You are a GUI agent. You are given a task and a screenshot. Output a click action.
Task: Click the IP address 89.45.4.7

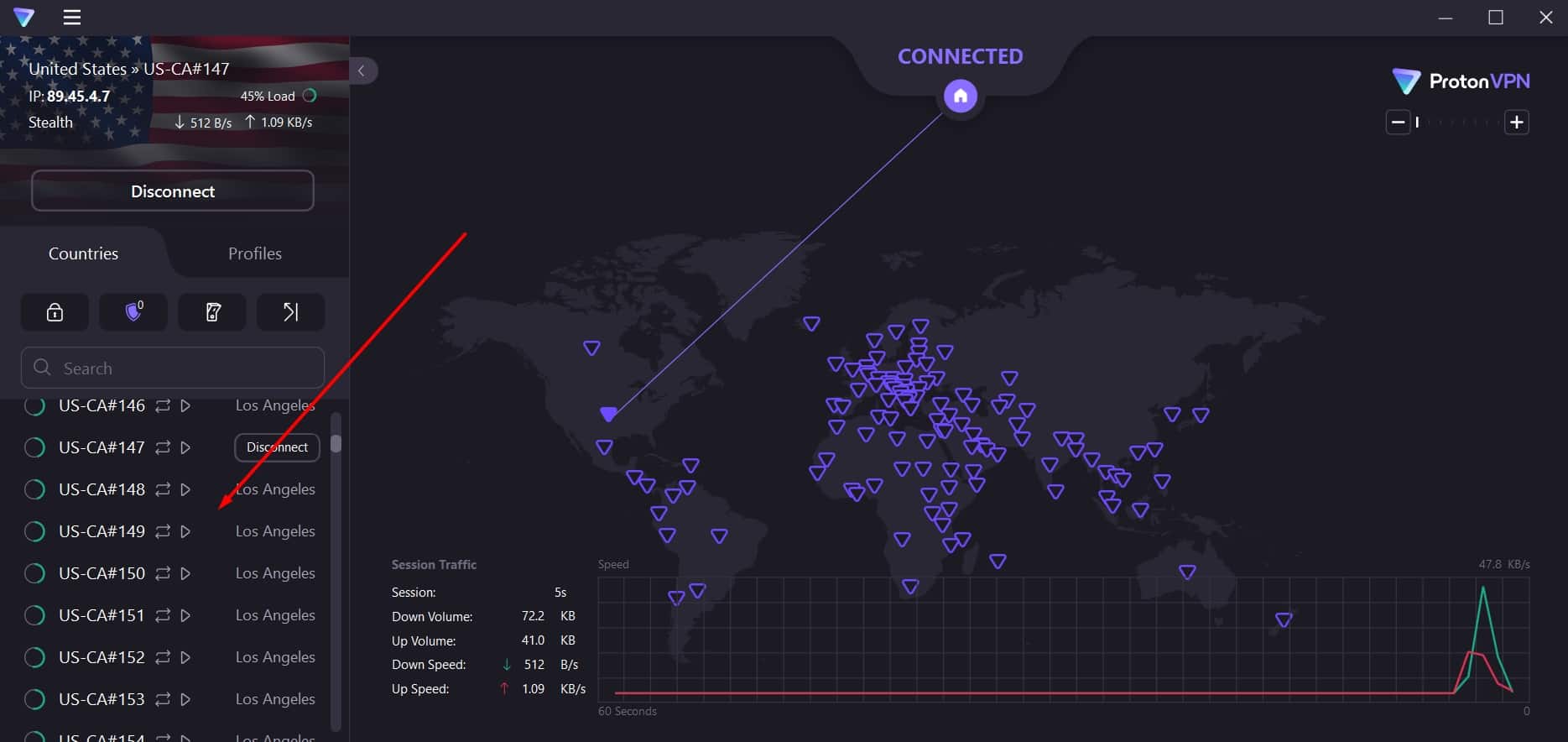click(78, 96)
